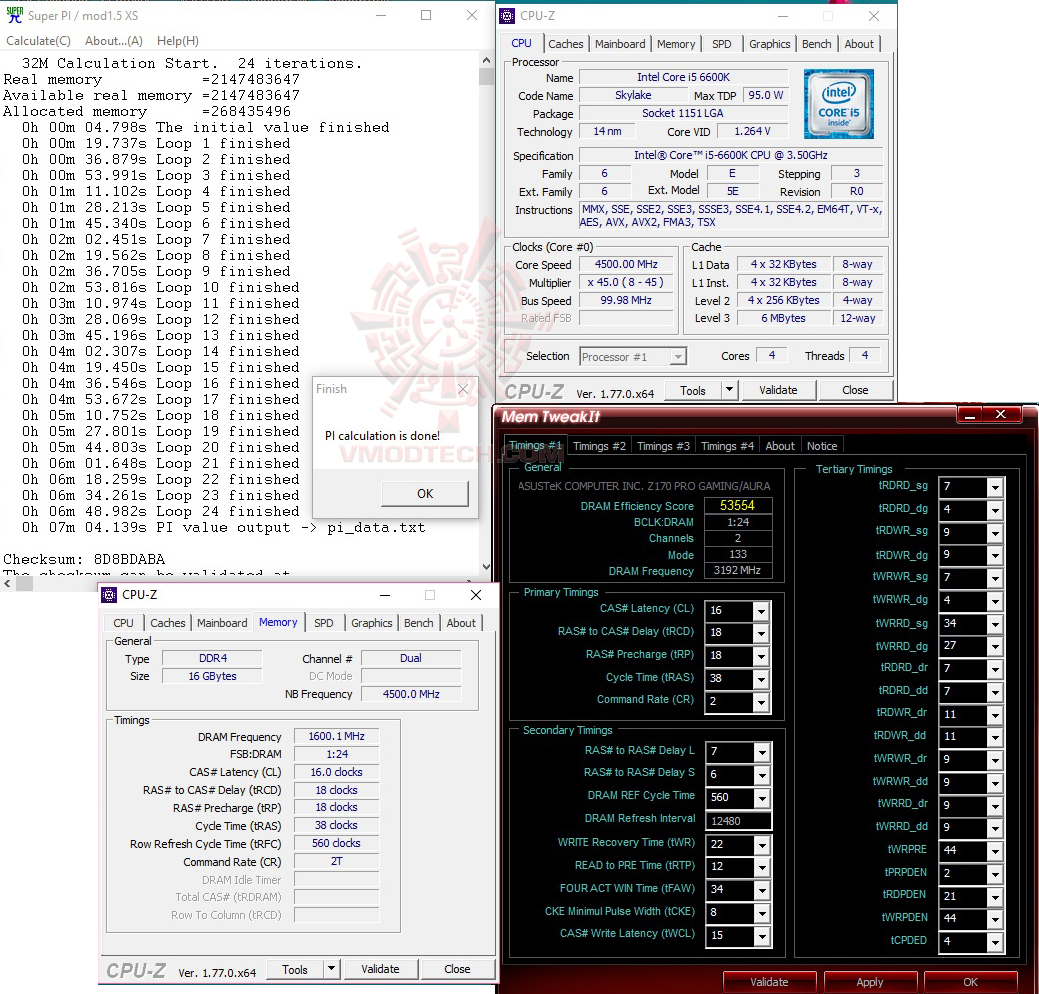1039x994 pixels.
Task: Click the Intel CORE i5 badge in CPU-Z
Action: [838, 105]
